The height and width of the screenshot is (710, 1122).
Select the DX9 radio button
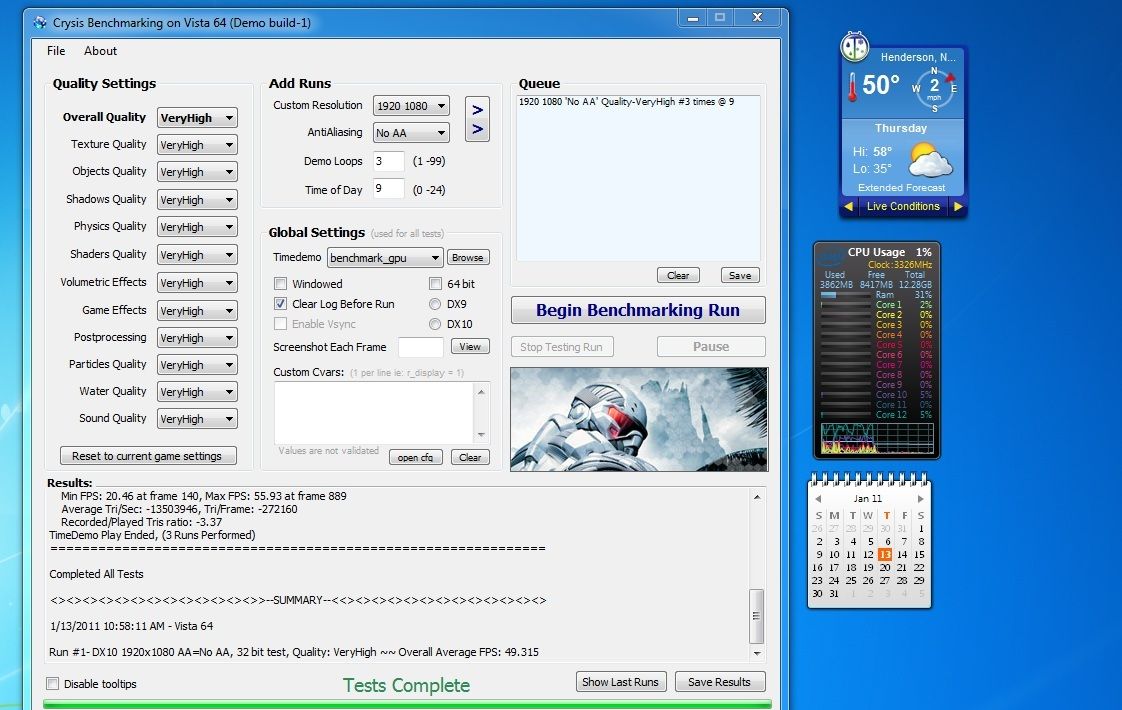pyautogui.click(x=434, y=304)
